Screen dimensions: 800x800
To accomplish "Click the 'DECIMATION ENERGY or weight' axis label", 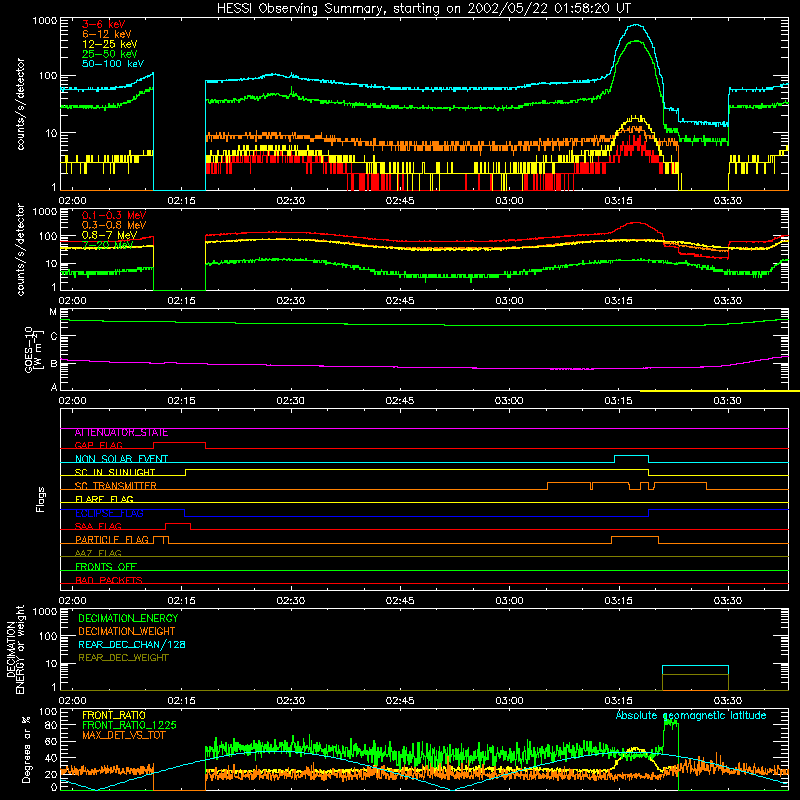I will 15,649.
